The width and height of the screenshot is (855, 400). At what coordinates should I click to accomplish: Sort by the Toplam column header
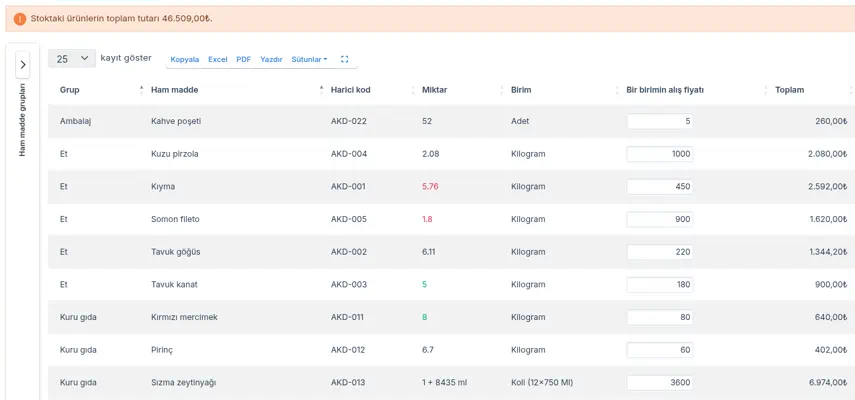click(790, 90)
